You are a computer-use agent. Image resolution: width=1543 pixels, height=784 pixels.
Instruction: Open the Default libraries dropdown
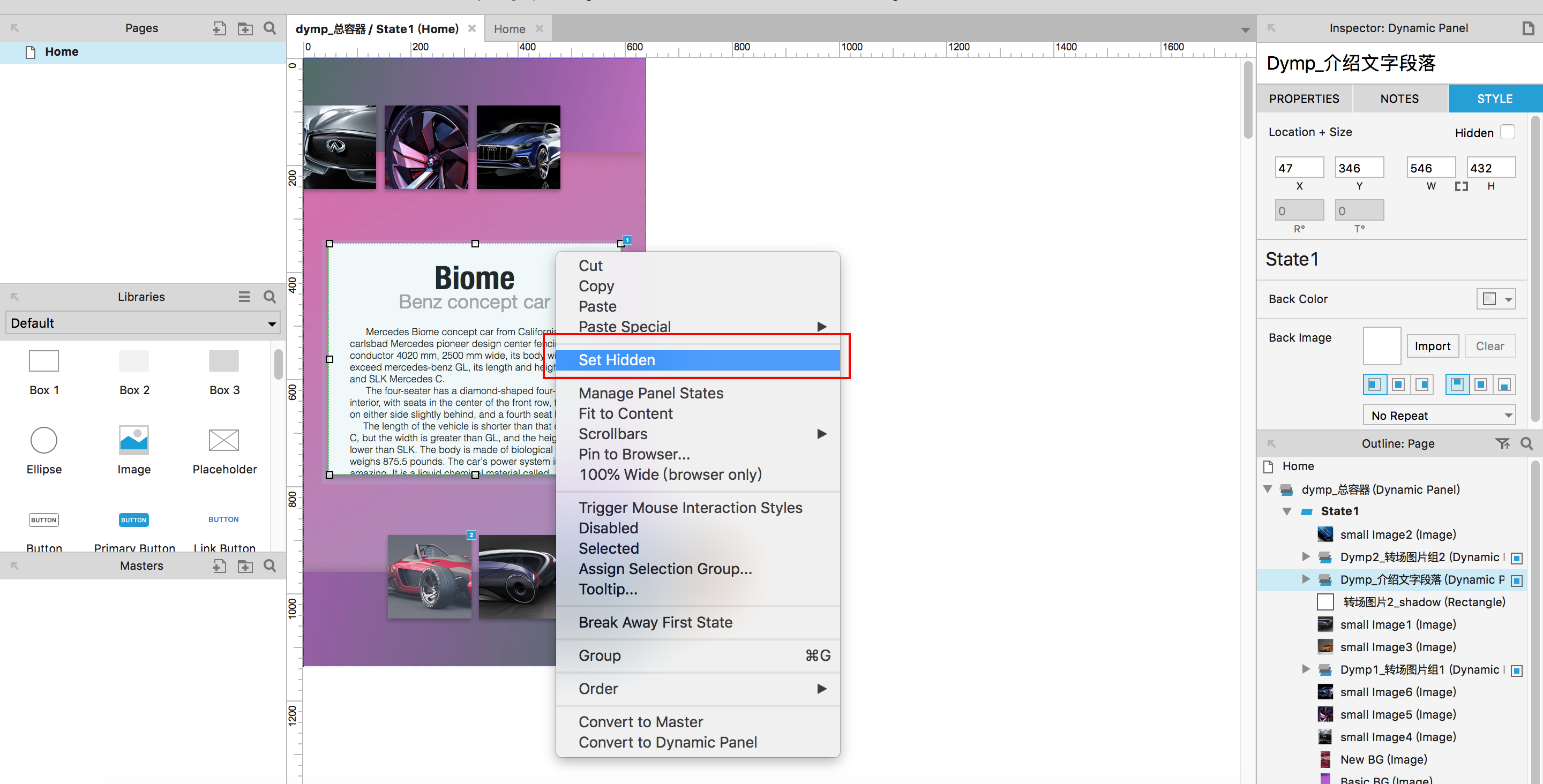(x=143, y=323)
